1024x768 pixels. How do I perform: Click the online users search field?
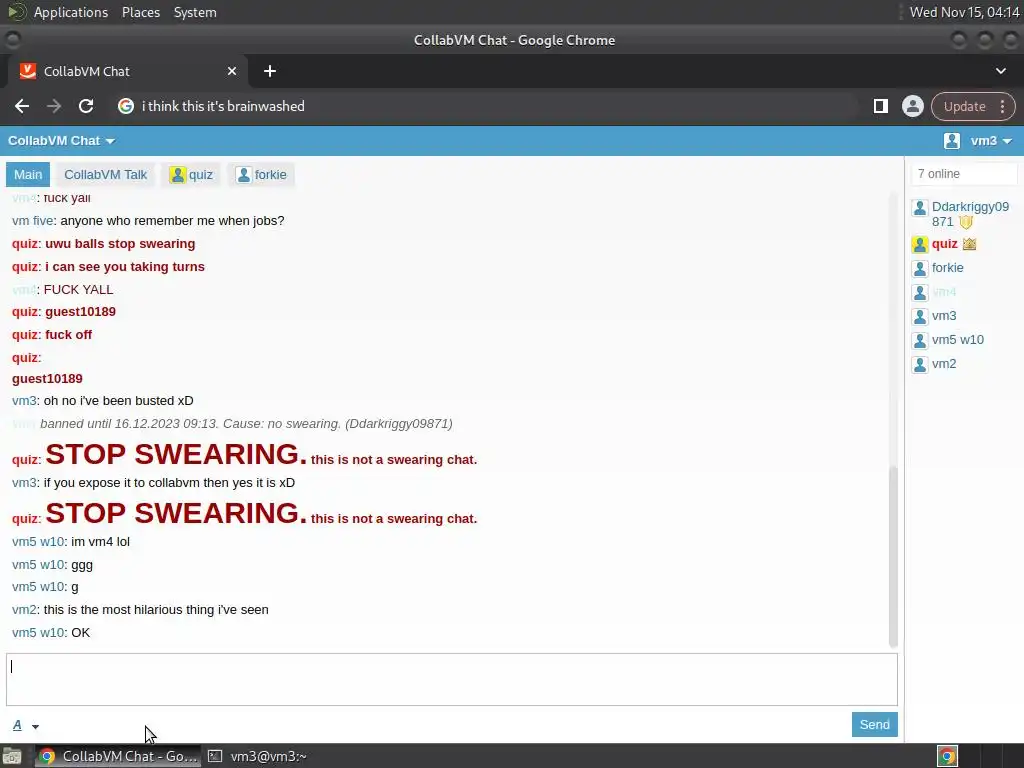point(964,174)
